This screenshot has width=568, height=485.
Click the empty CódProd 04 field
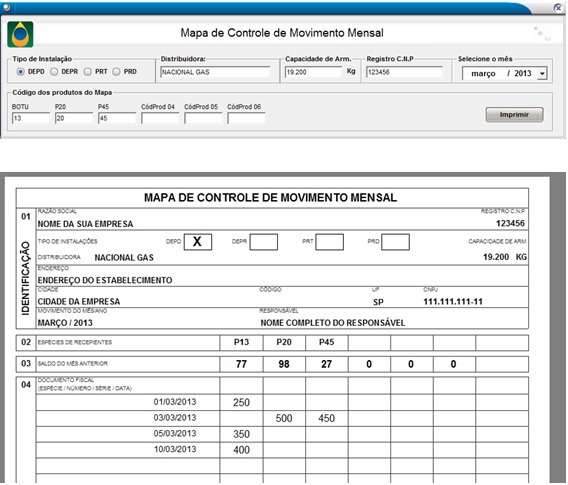click(160, 118)
